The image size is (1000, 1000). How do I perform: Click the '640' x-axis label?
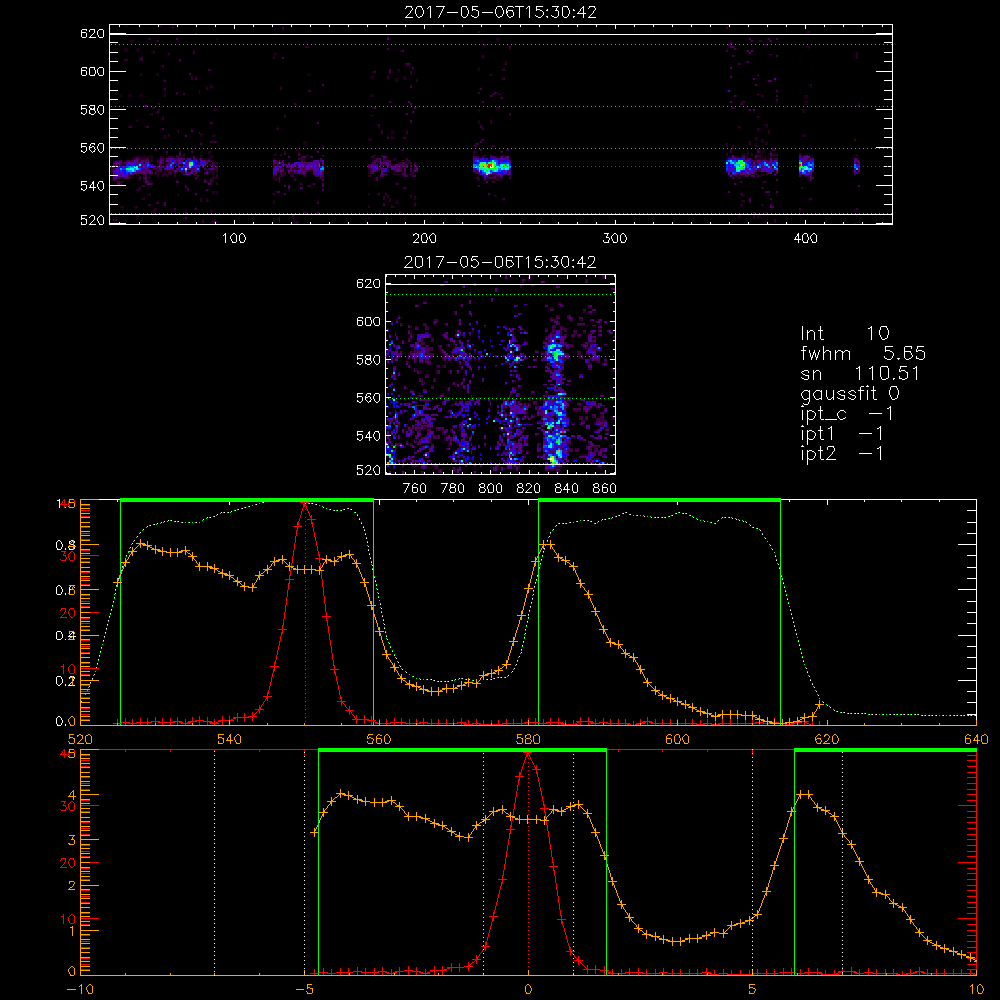(x=976, y=740)
